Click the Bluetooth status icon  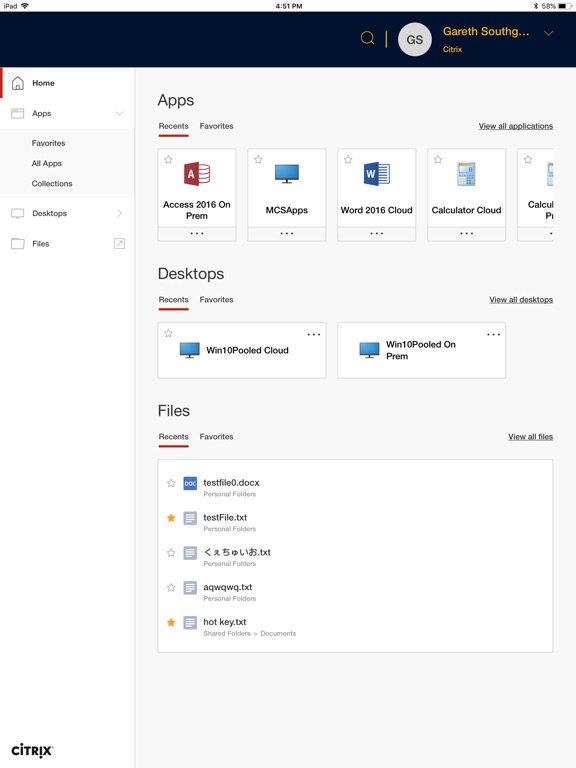pyautogui.click(x=536, y=6)
